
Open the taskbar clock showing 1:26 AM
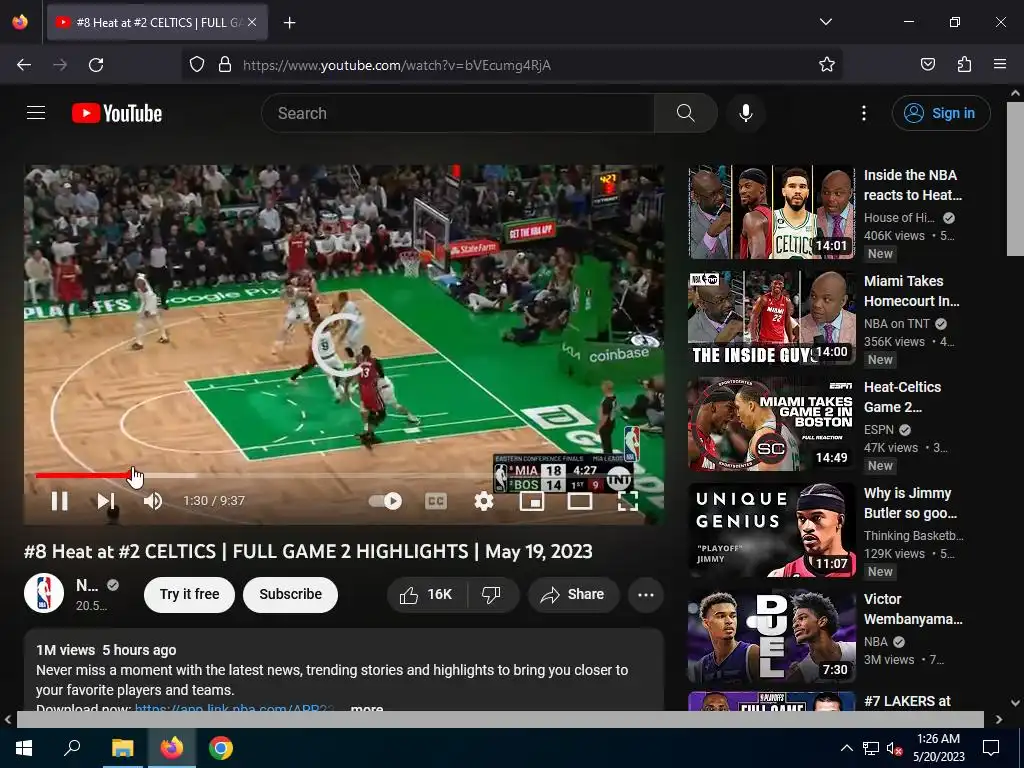(938, 748)
